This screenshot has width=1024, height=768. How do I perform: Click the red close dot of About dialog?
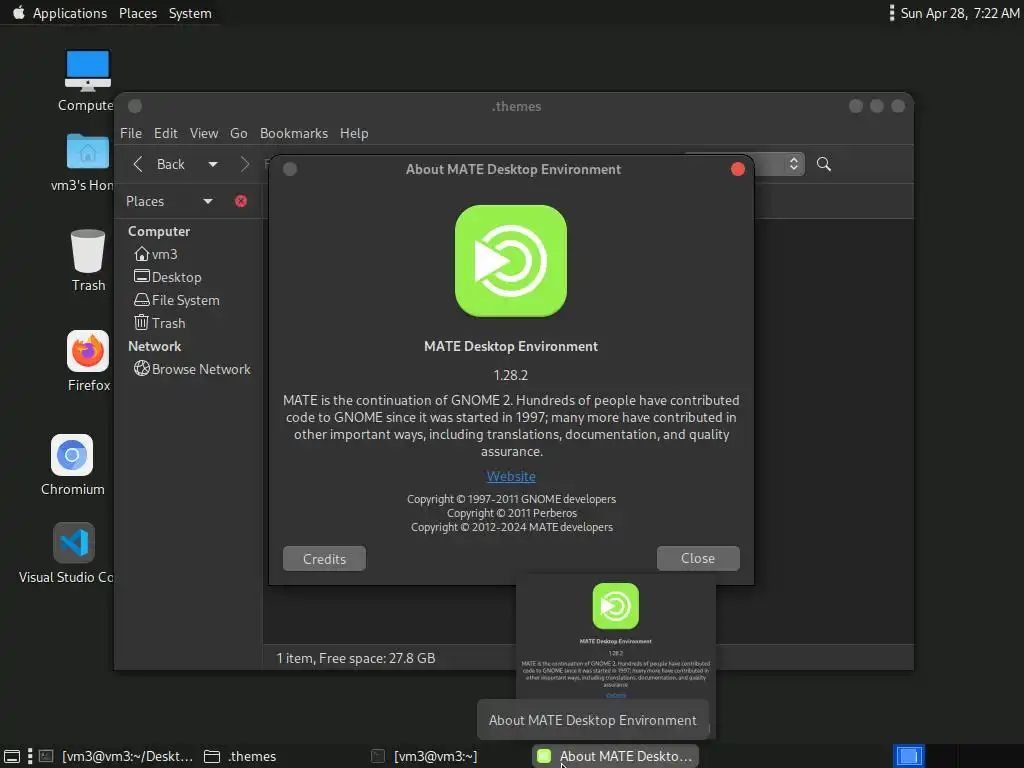[x=738, y=169]
